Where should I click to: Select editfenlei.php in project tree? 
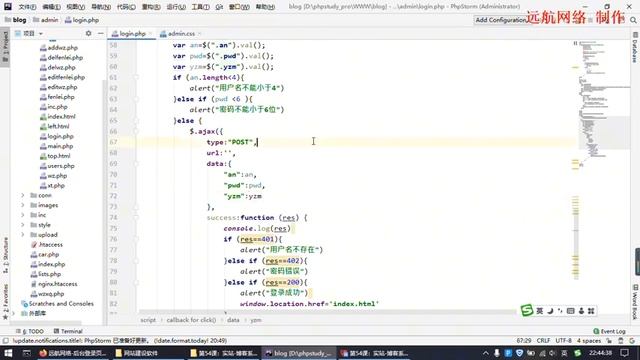pos(62,77)
